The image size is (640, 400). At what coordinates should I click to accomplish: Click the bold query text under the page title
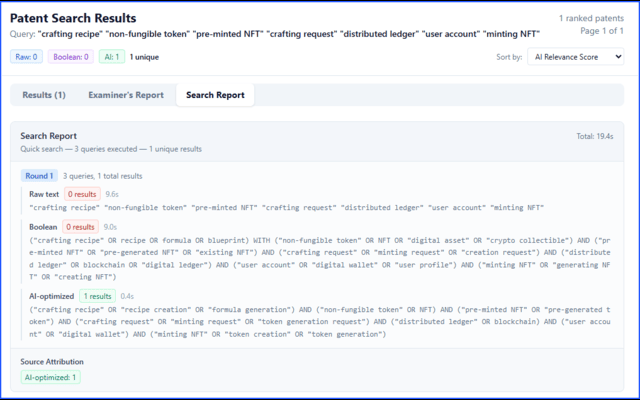(x=289, y=34)
